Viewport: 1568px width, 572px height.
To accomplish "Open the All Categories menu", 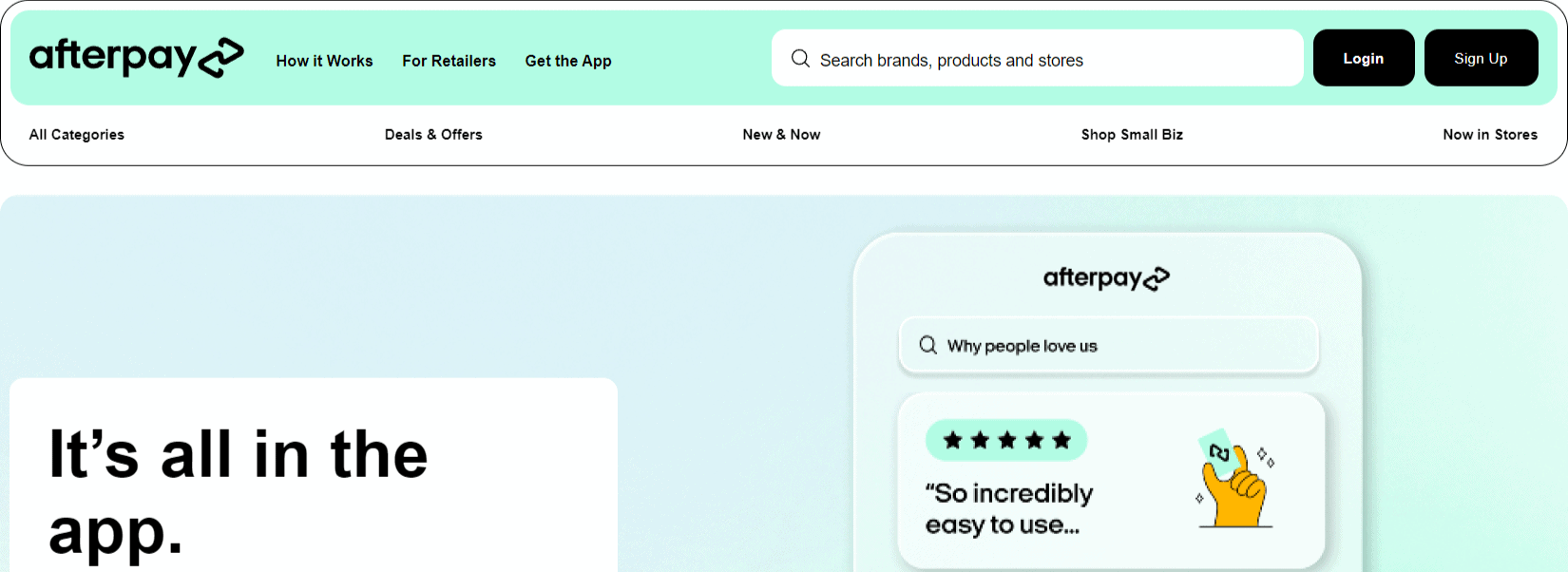I will [76, 134].
